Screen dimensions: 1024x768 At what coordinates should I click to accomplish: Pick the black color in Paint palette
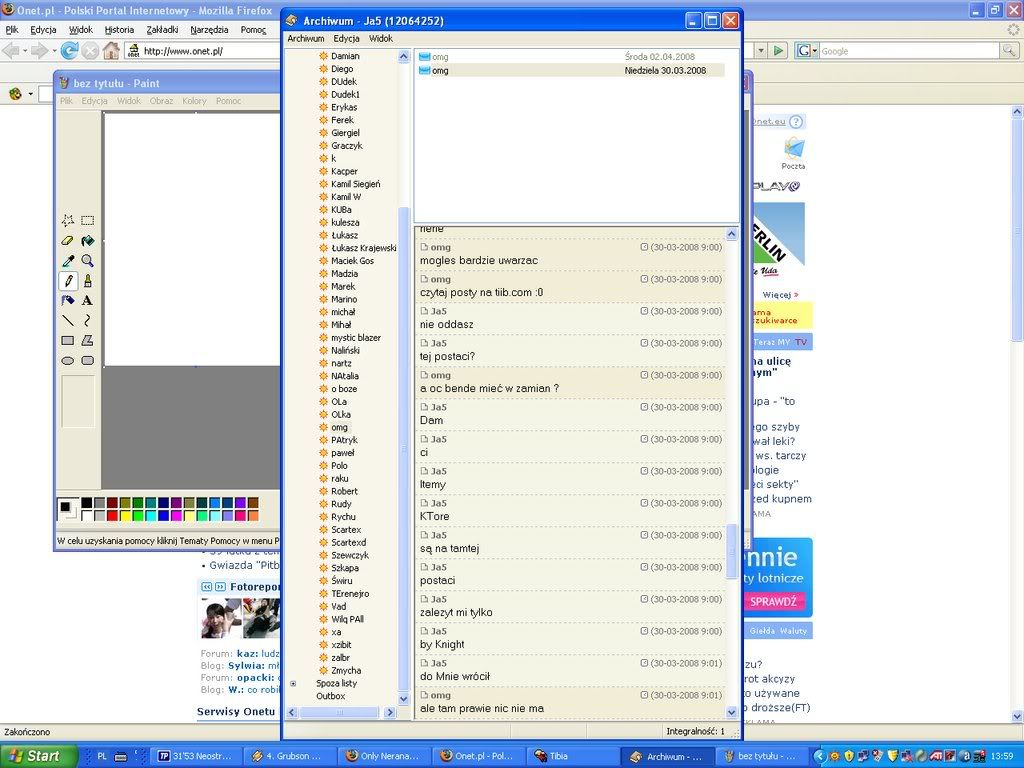tap(86, 503)
